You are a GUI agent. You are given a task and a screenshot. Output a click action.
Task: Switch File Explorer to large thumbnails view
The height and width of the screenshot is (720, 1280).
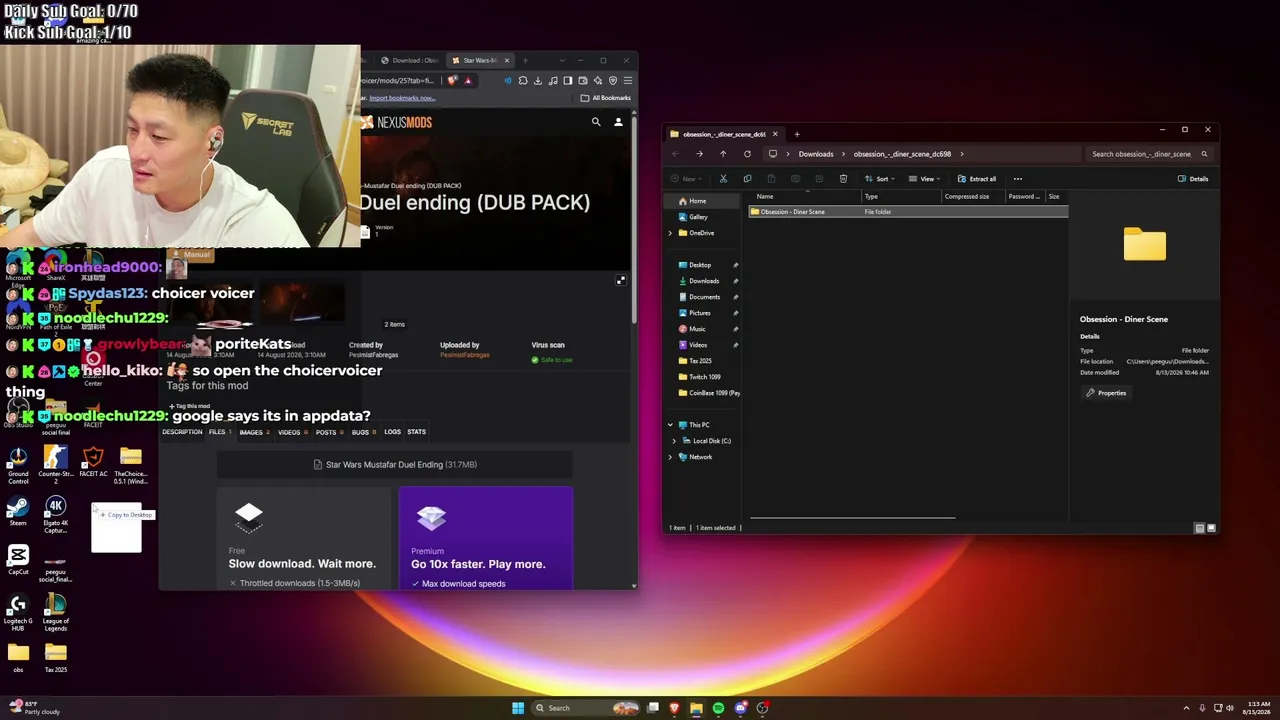[1212, 528]
